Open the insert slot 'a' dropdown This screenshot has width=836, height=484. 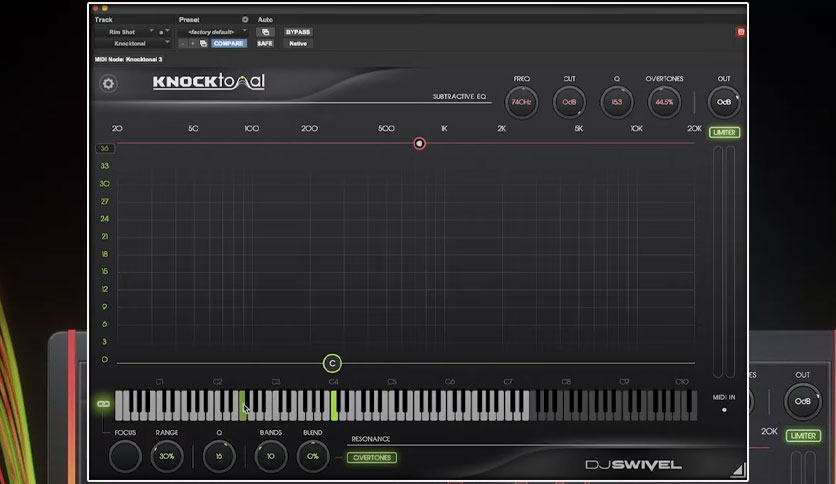pos(164,32)
